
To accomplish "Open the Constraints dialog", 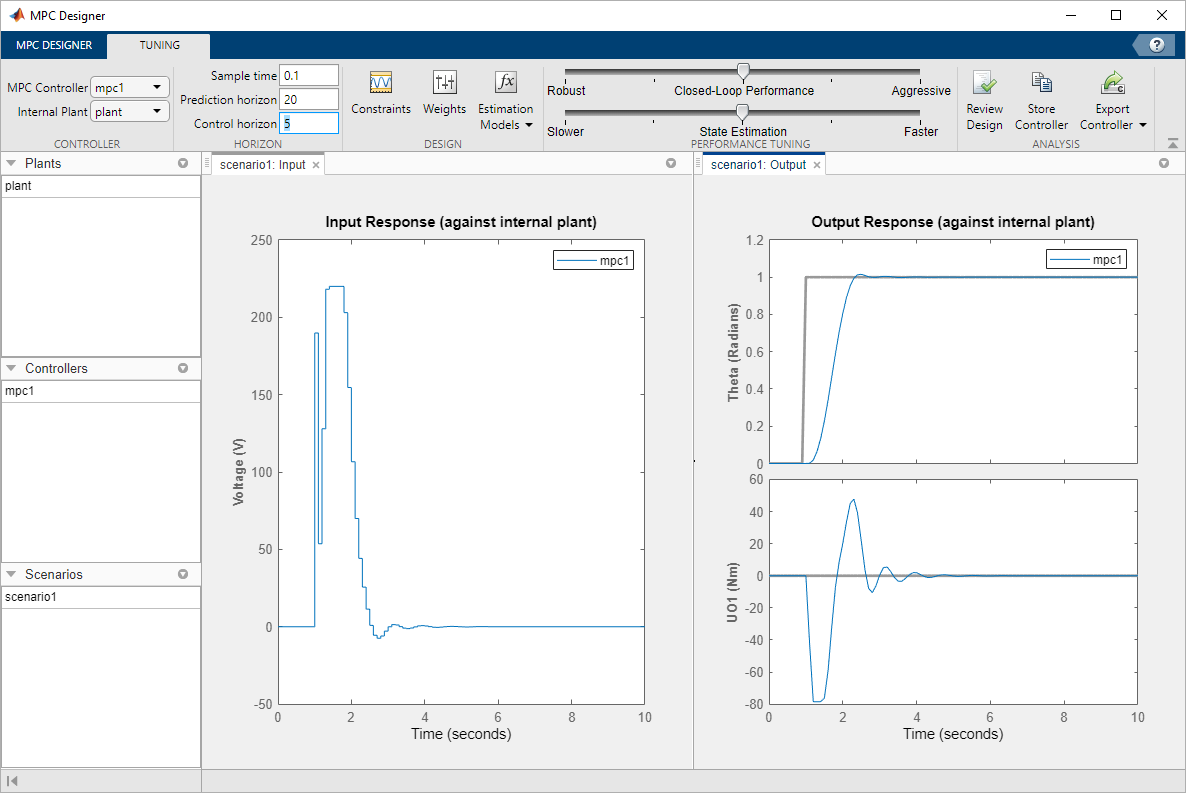I will coord(380,92).
